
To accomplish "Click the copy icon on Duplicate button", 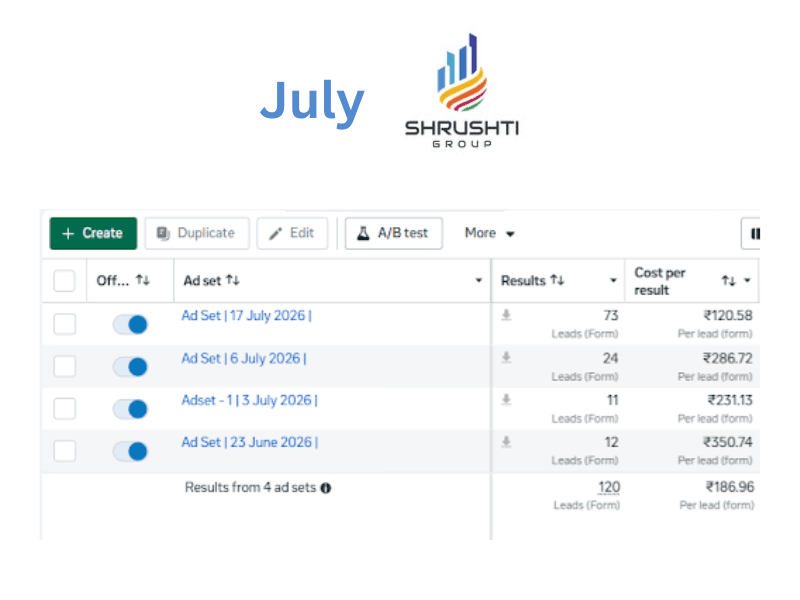I will click(x=163, y=234).
